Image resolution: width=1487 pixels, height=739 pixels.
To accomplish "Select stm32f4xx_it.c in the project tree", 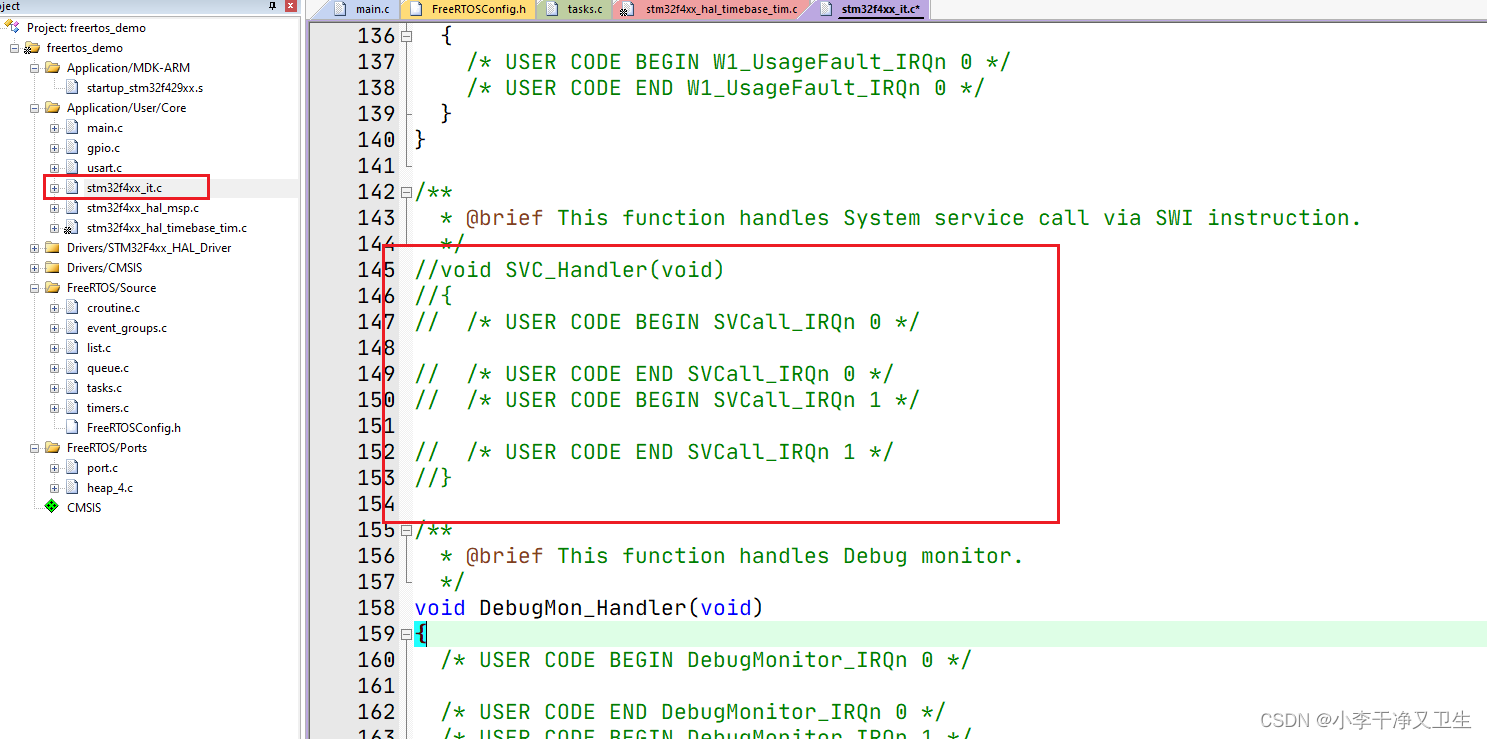I will coord(124,187).
